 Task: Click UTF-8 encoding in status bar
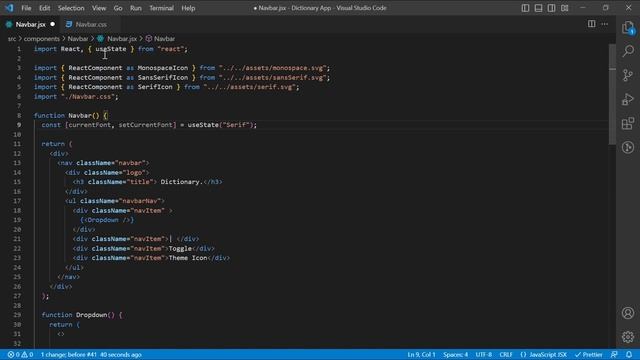tap(484, 355)
